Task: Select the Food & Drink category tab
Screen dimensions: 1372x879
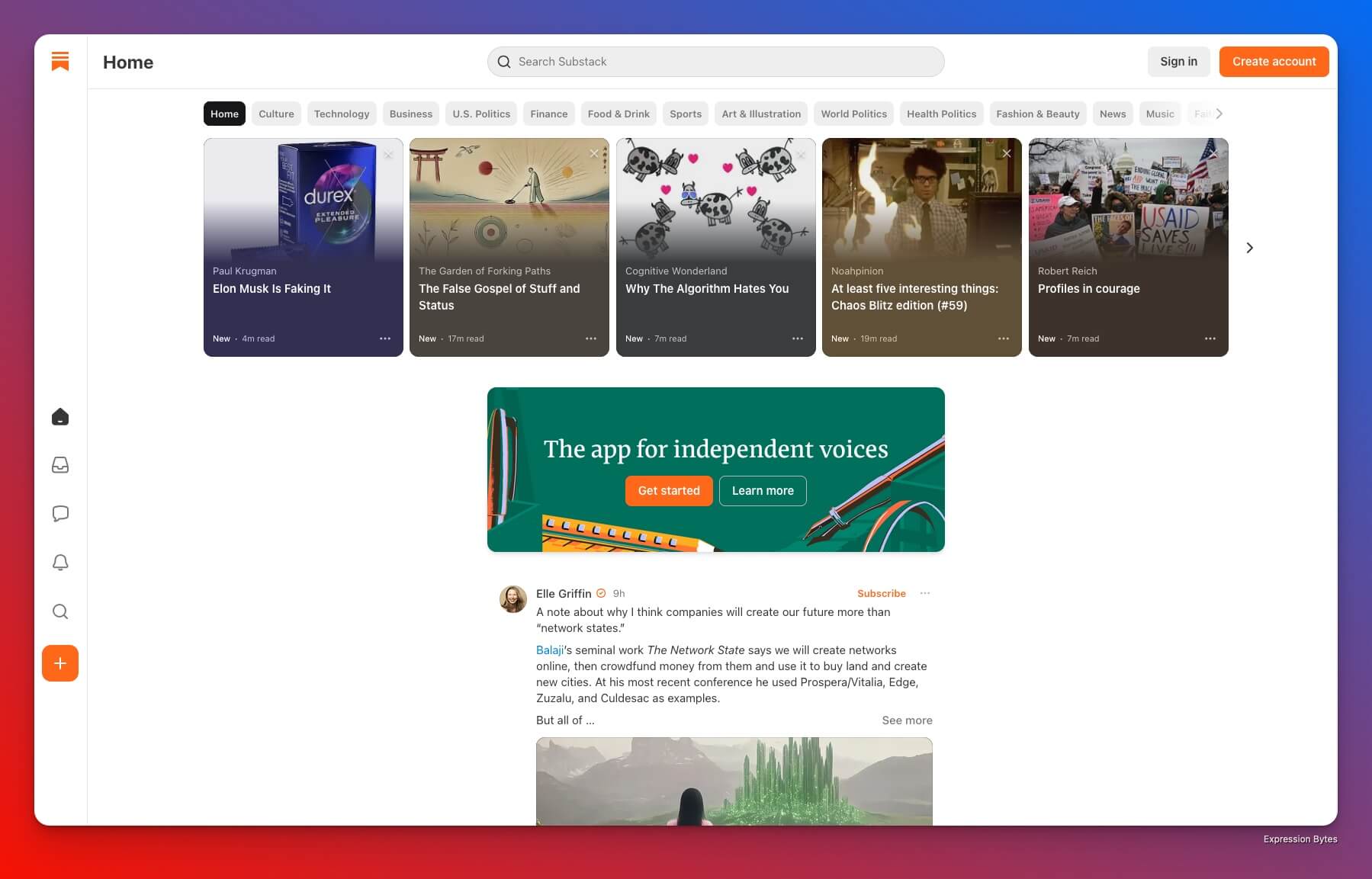Action: pos(619,114)
